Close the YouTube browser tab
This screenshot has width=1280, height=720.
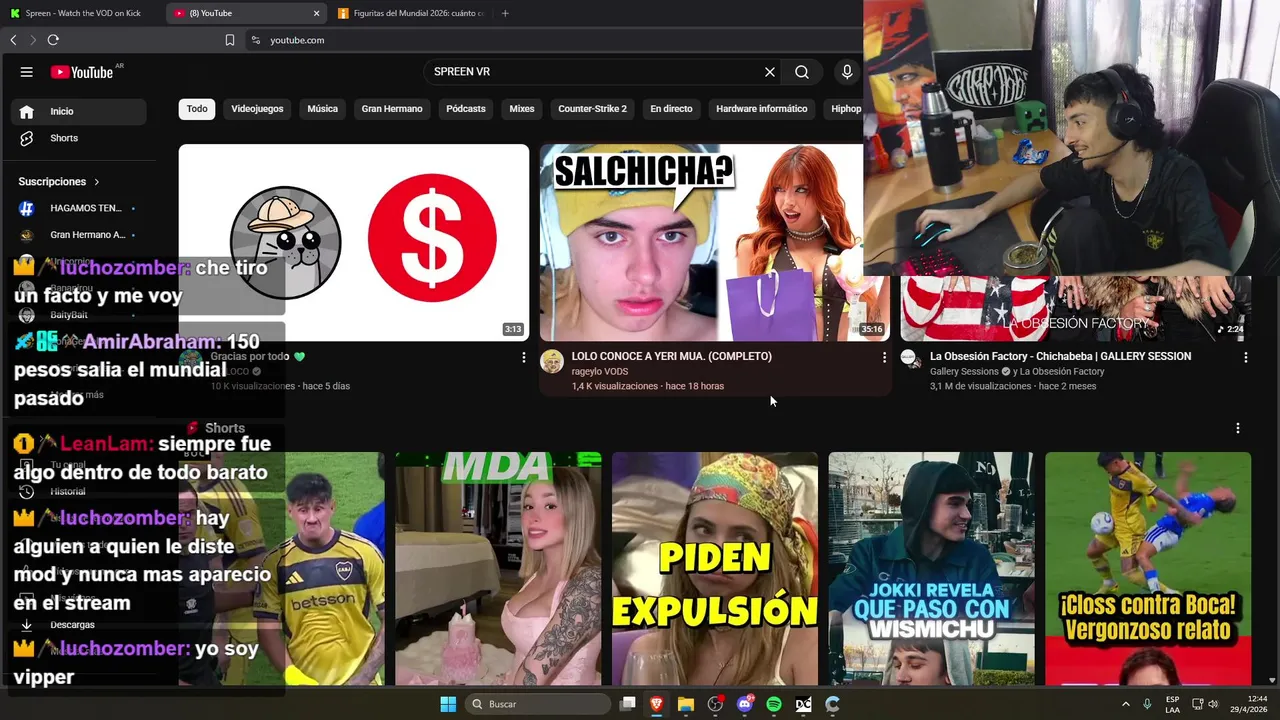317,13
